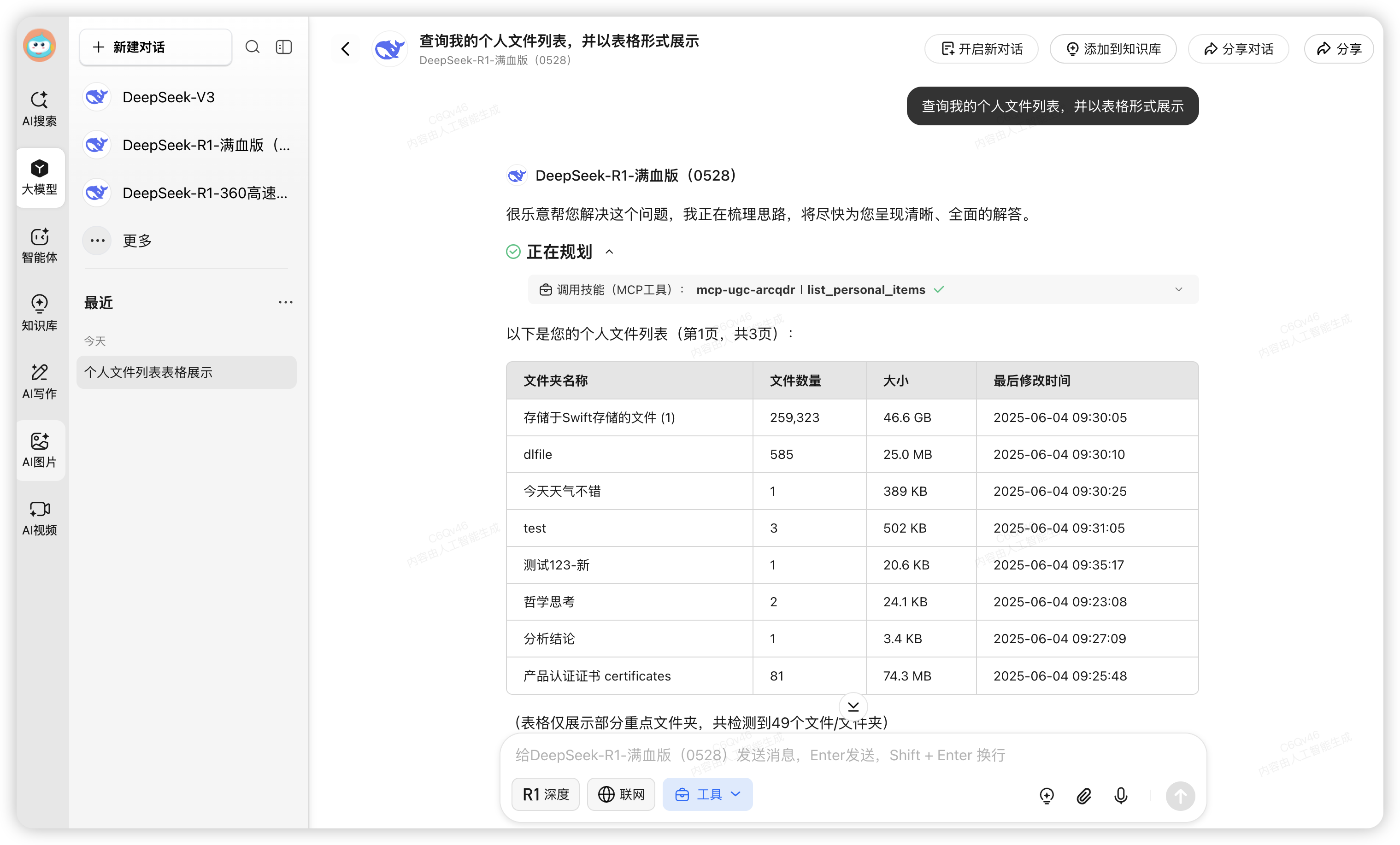
Task: Click the dlfile folder name cell
Action: pyautogui.click(x=629, y=455)
